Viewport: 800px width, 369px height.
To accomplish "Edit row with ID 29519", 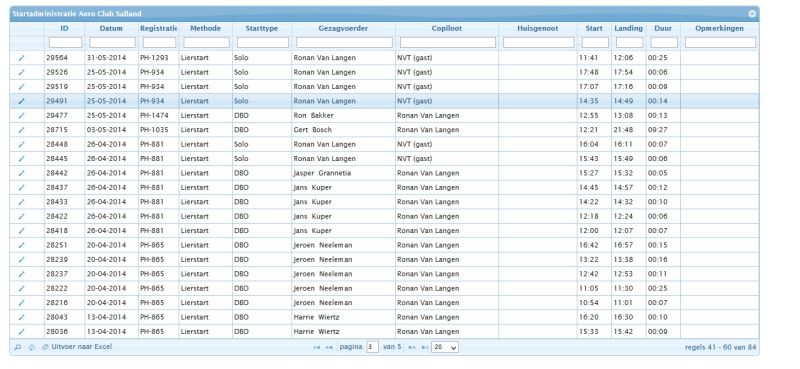I will [x=21, y=87].
